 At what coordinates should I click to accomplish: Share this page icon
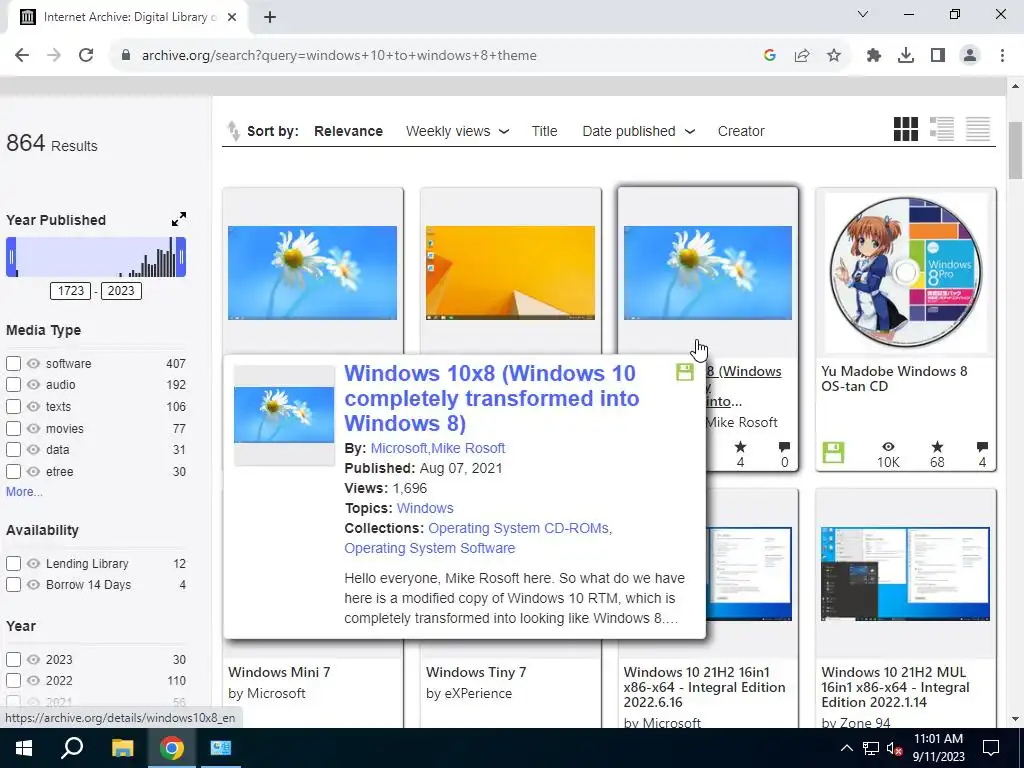(x=802, y=56)
